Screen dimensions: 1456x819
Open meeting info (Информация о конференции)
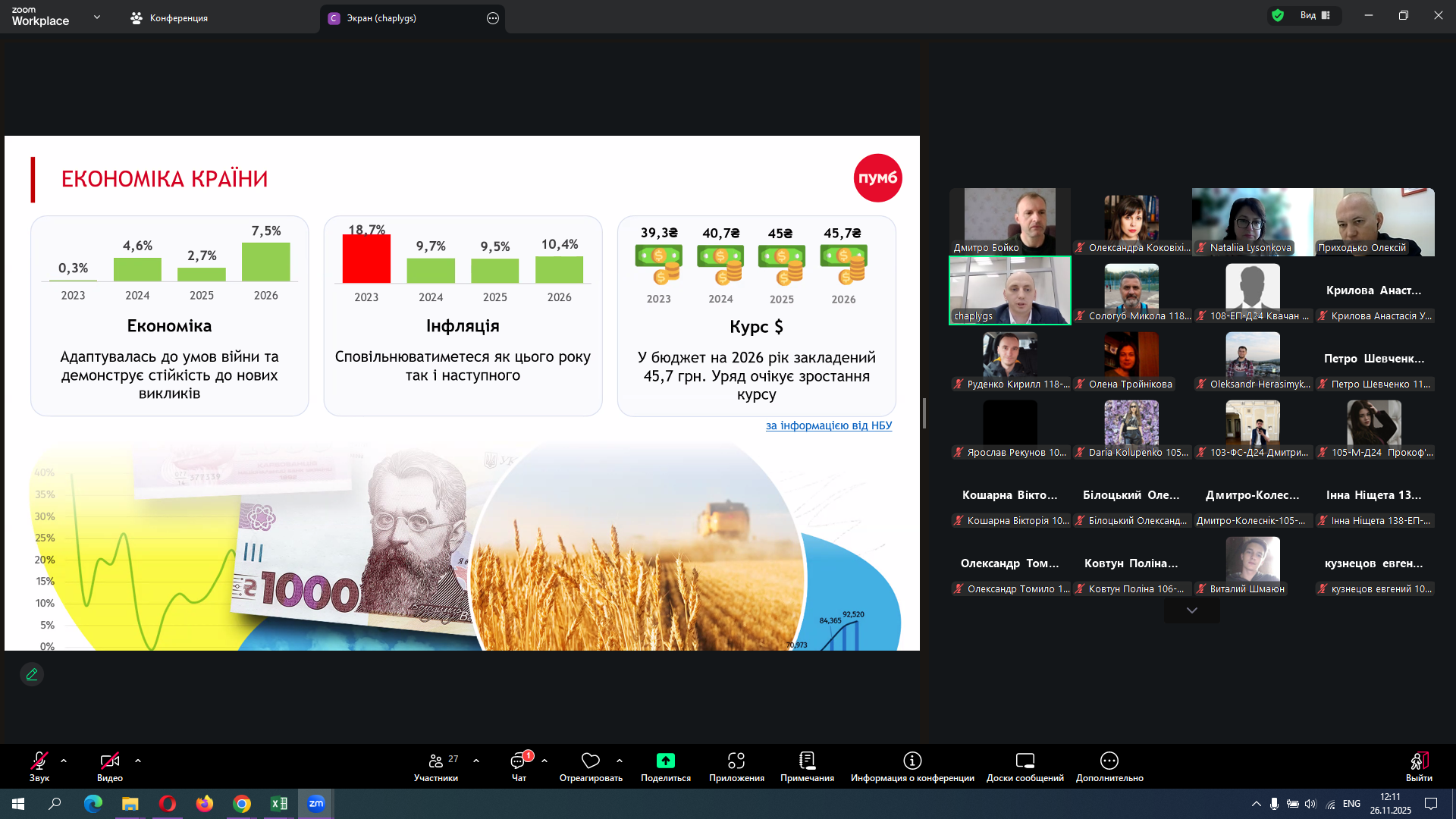[x=912, y=761]
